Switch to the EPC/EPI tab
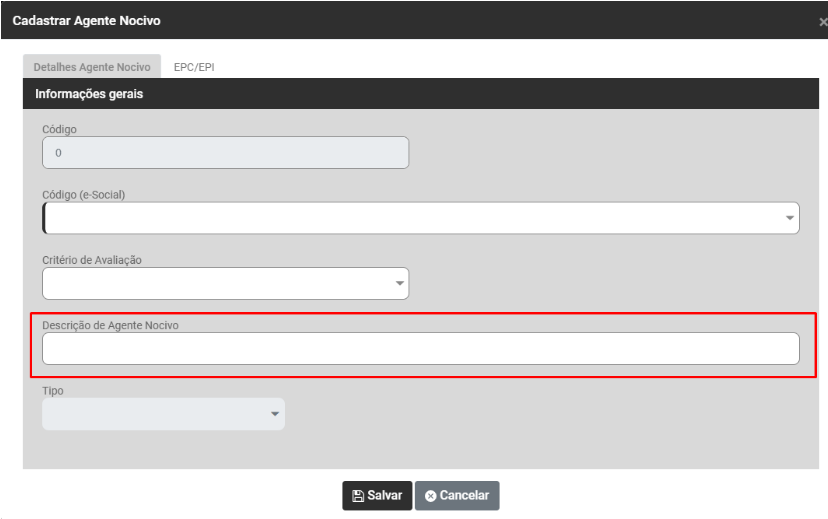This screenshot has height=519, width=828. pyautogui.click(x=194, y=67)
